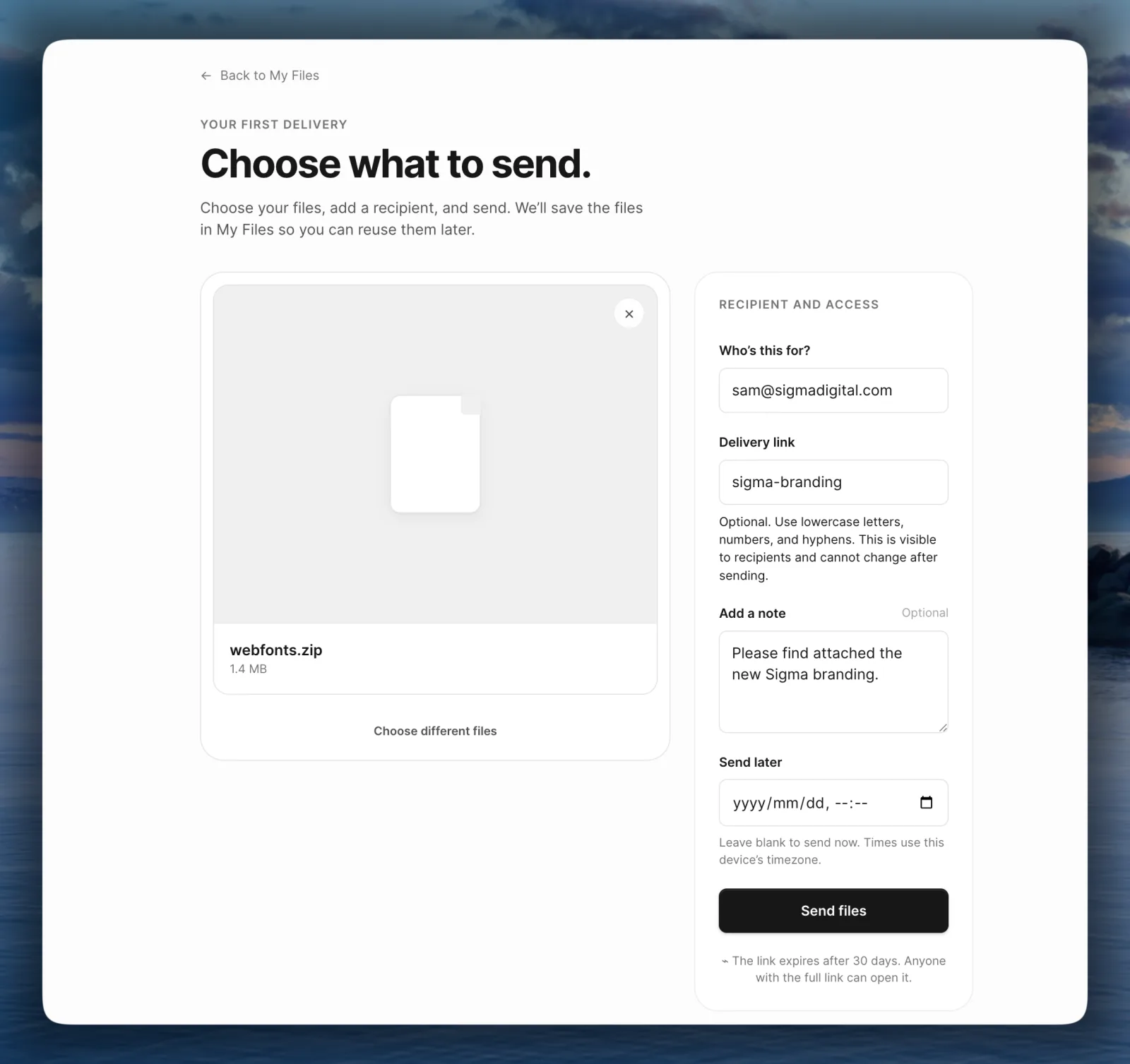Click the Who's this for? label

click(764, 350)
